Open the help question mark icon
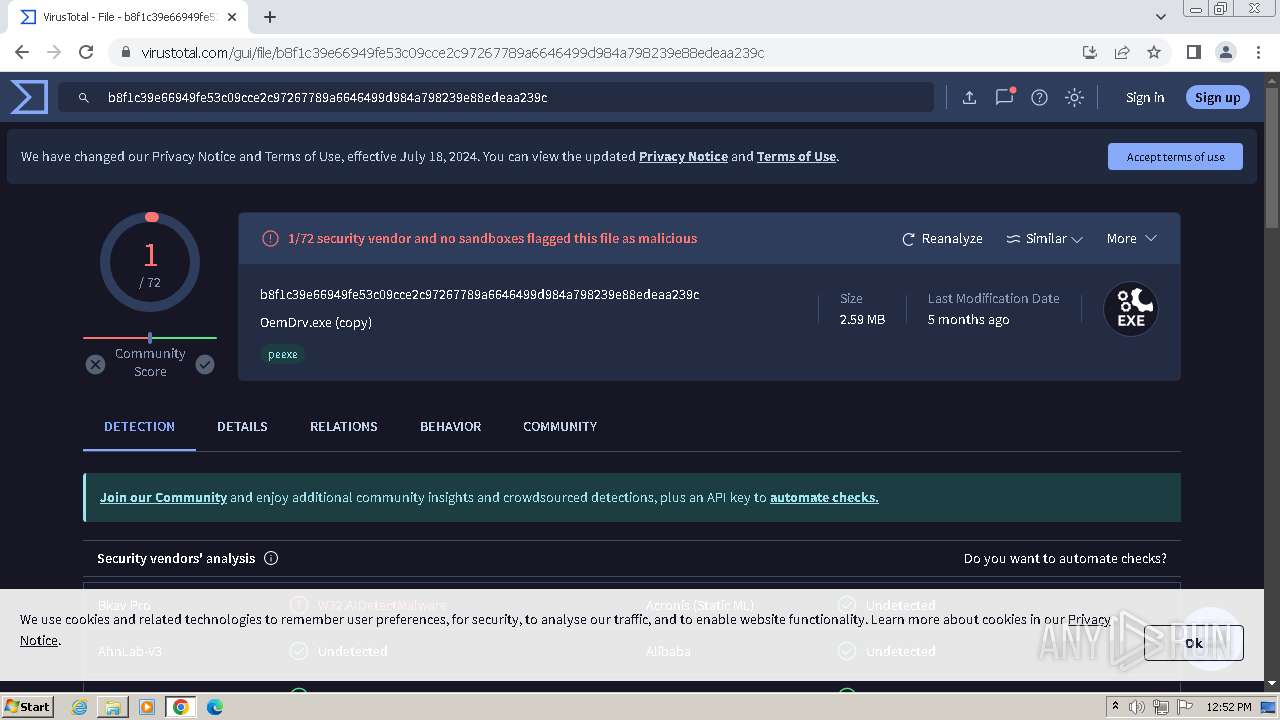This screenshot has width=1280, height=720. click(1039, 97)
